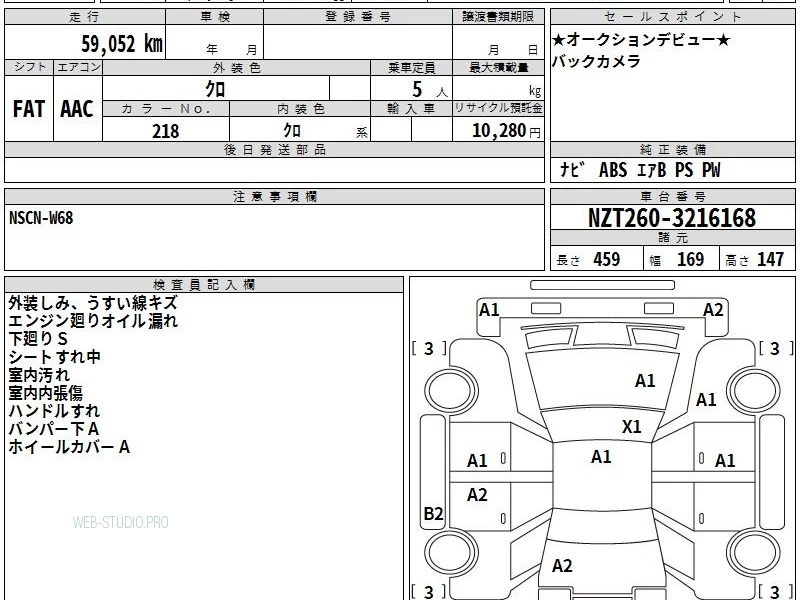Viewport: 800px width, 600px height.
Task: Select the ホイールカバーA note
Action: coord(69,447)
